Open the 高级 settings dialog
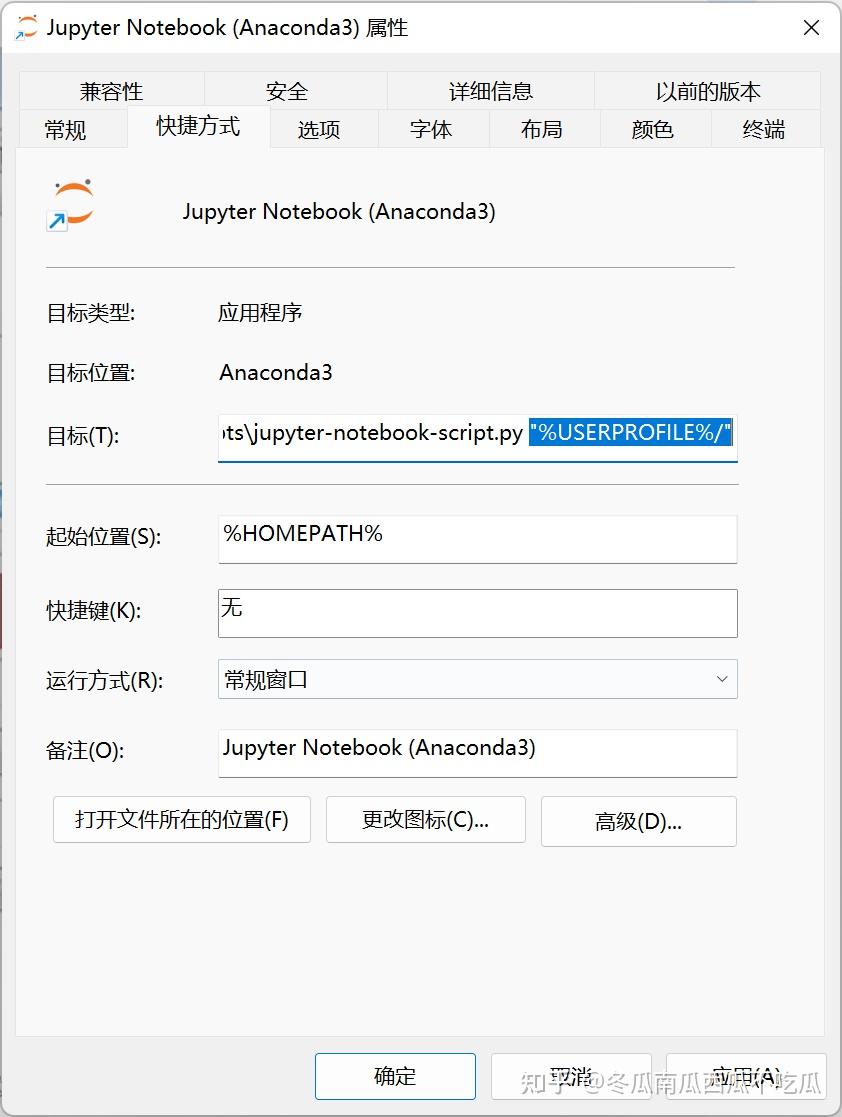The image size is (842, 1117). pyautogui.click(x=638, y=820)
